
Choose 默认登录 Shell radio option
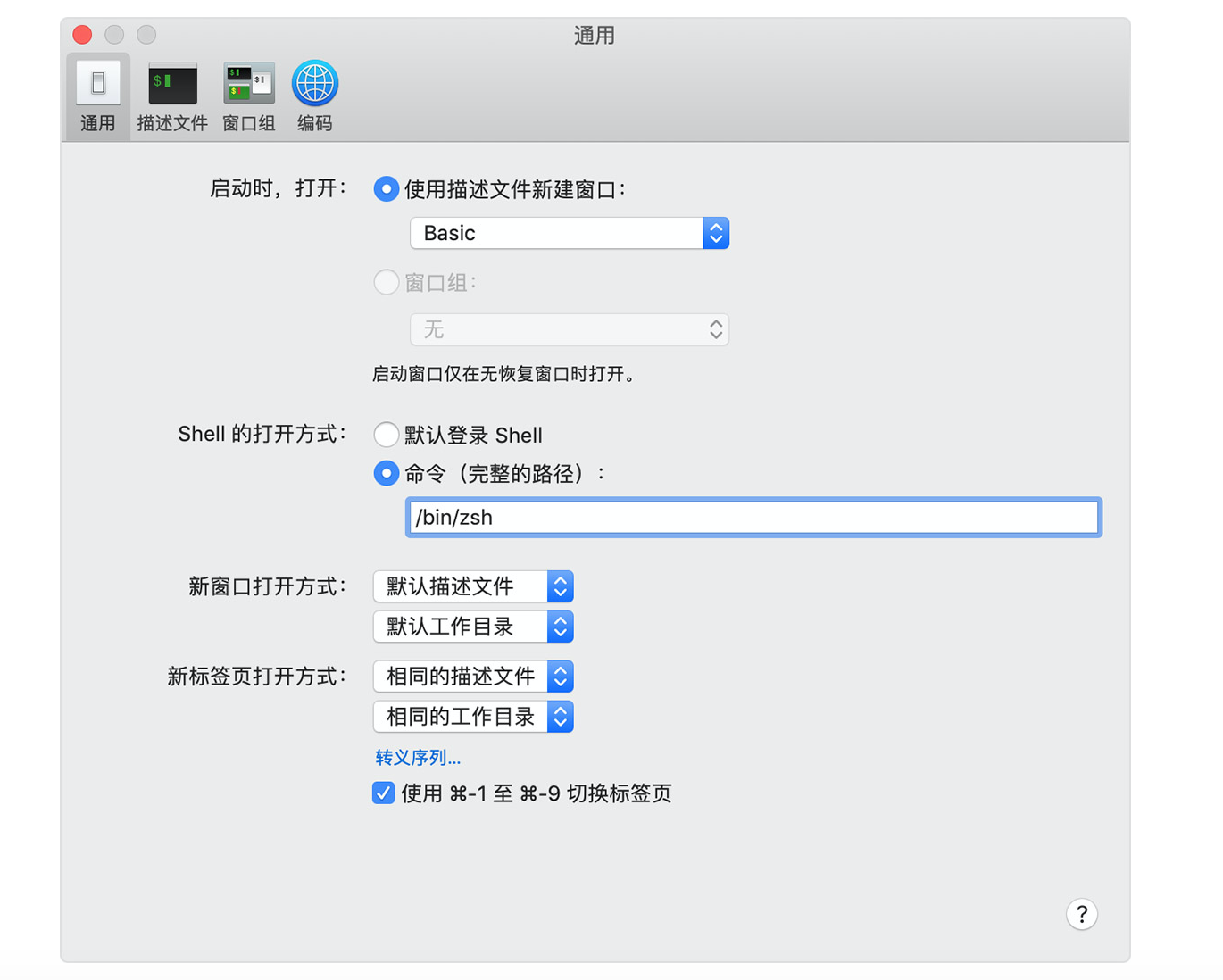(x=386, y=435)
